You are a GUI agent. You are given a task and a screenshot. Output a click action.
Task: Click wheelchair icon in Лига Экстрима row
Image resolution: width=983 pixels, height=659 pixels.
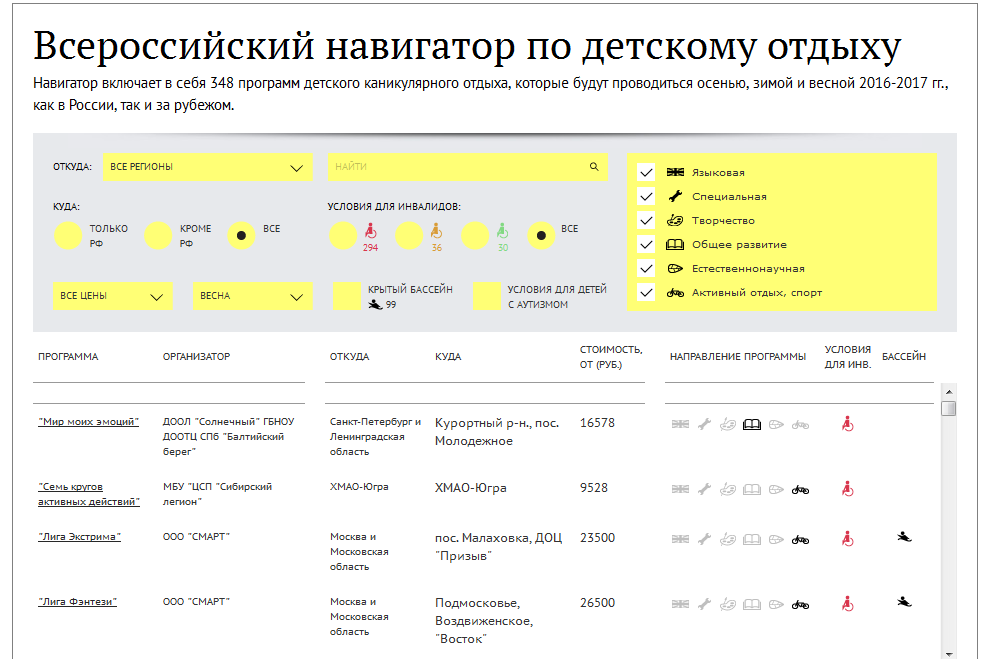tap(848, 539)
